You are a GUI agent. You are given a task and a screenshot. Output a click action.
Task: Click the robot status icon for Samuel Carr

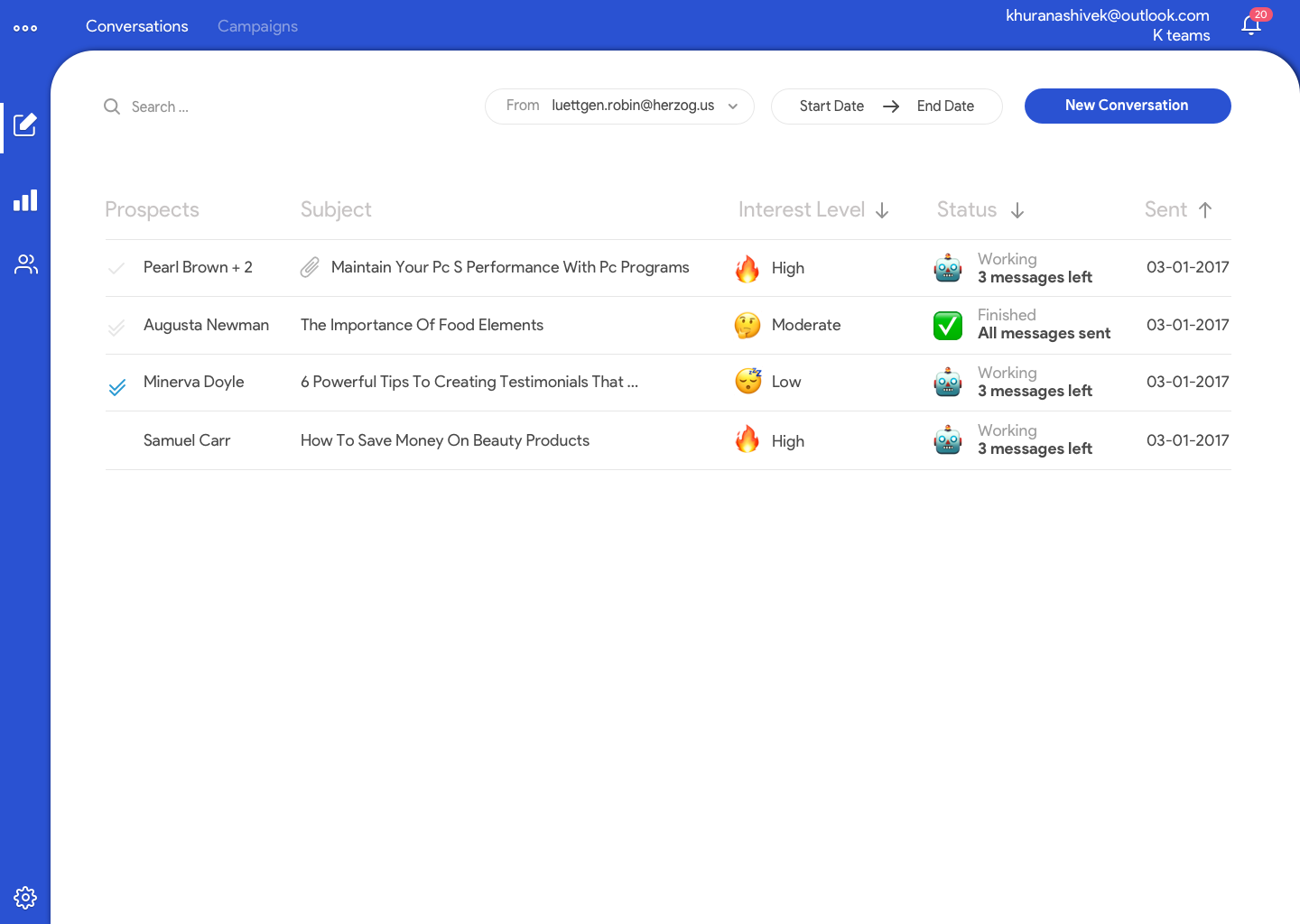point(948,440)
